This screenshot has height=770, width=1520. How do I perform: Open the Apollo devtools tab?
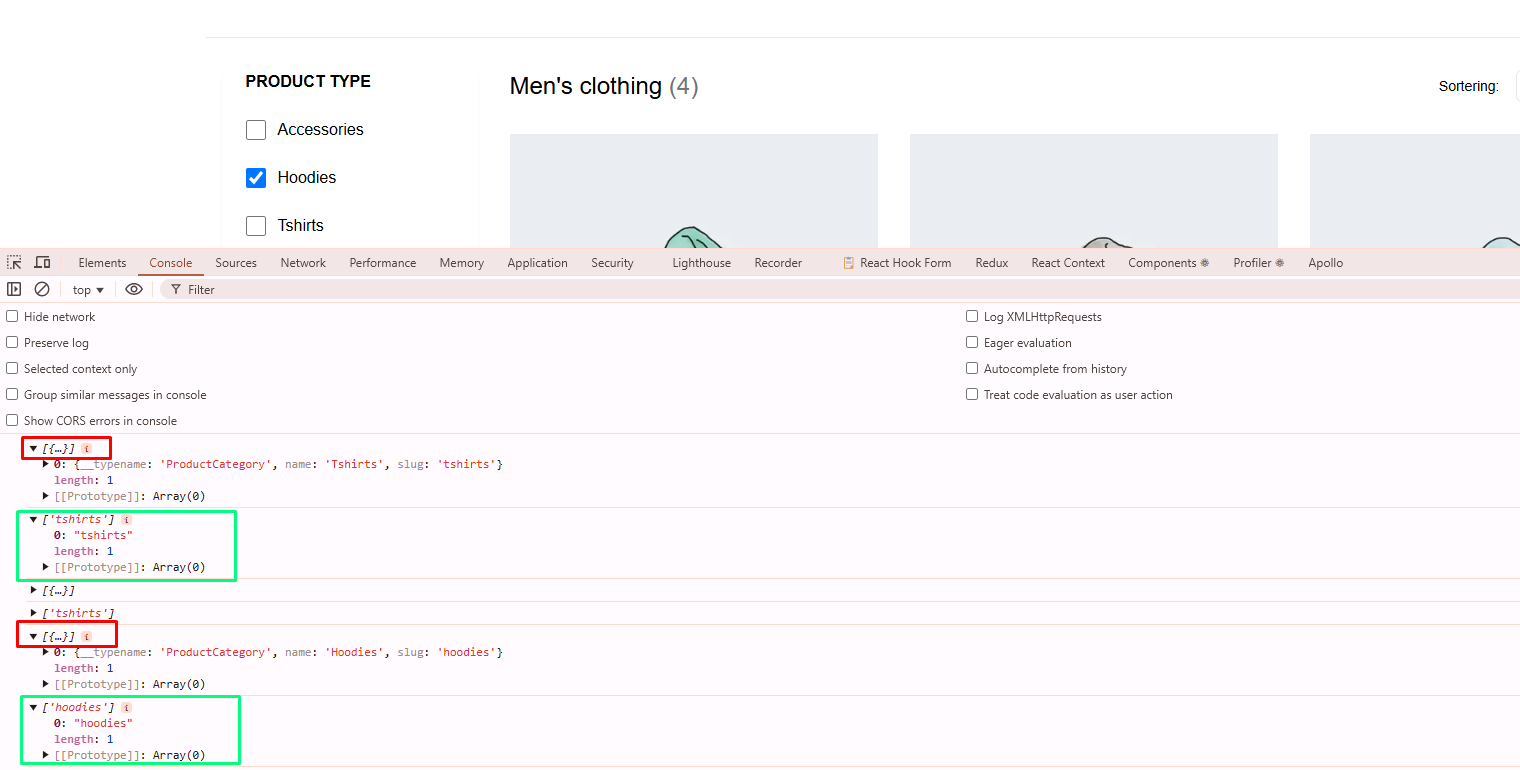pyautogui.click(x=1325, y=263)
